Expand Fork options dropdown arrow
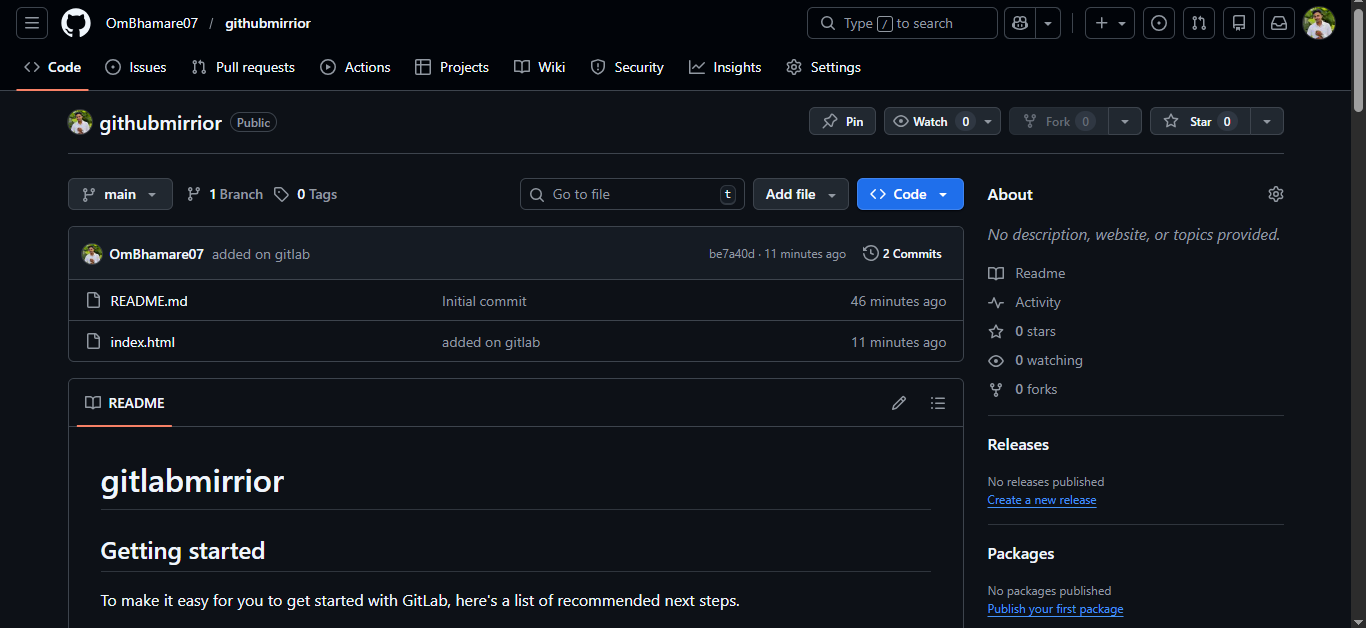The width and height of the screenshot is (1366, 628). point(1125,121)
